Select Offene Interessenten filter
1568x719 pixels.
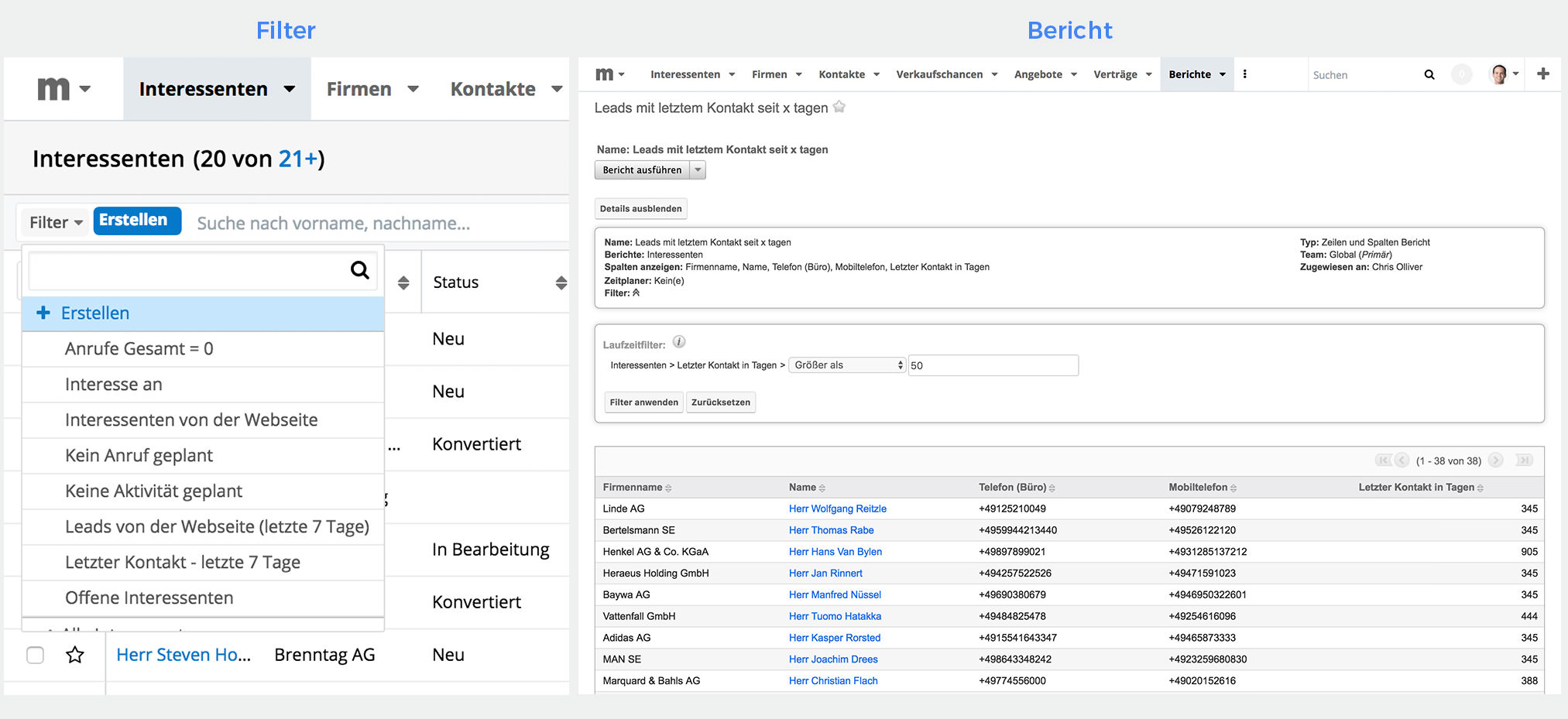[x=203, y=598]
